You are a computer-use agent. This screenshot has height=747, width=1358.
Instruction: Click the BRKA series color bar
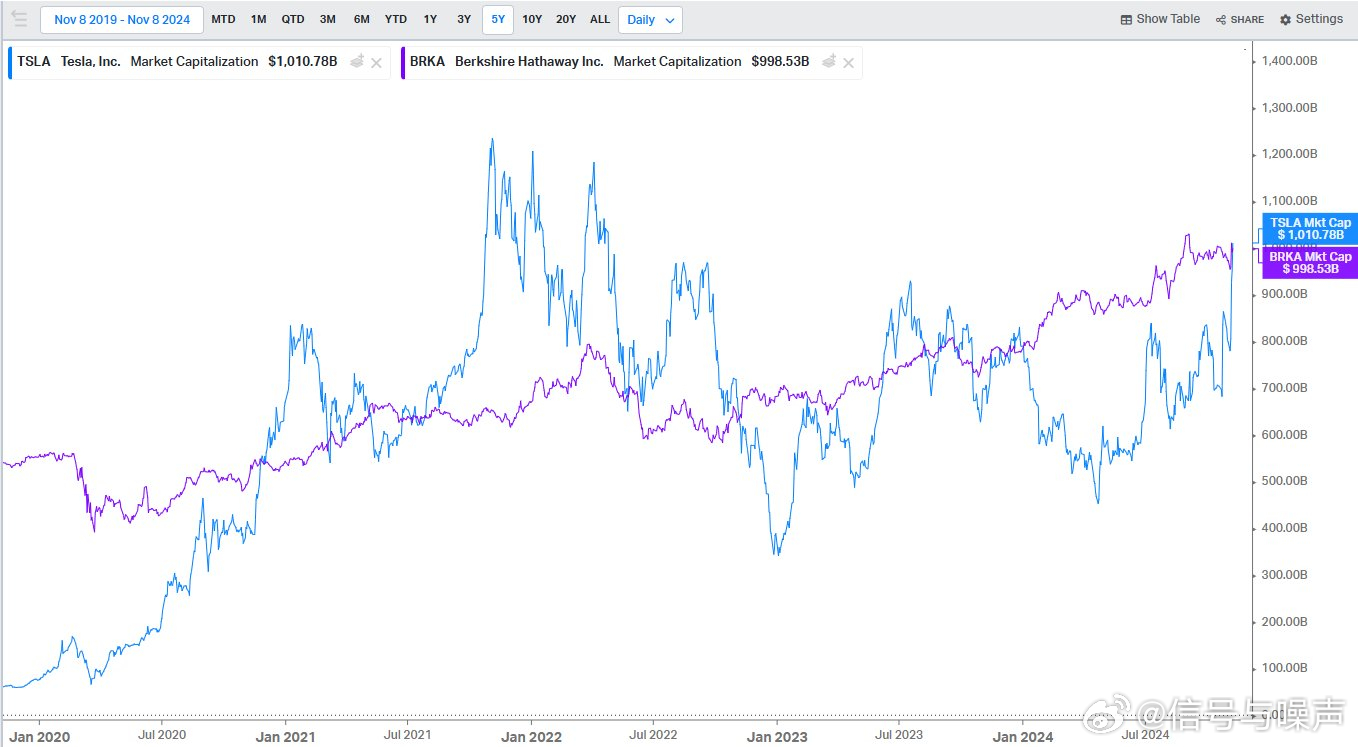(x=403, y=62)
